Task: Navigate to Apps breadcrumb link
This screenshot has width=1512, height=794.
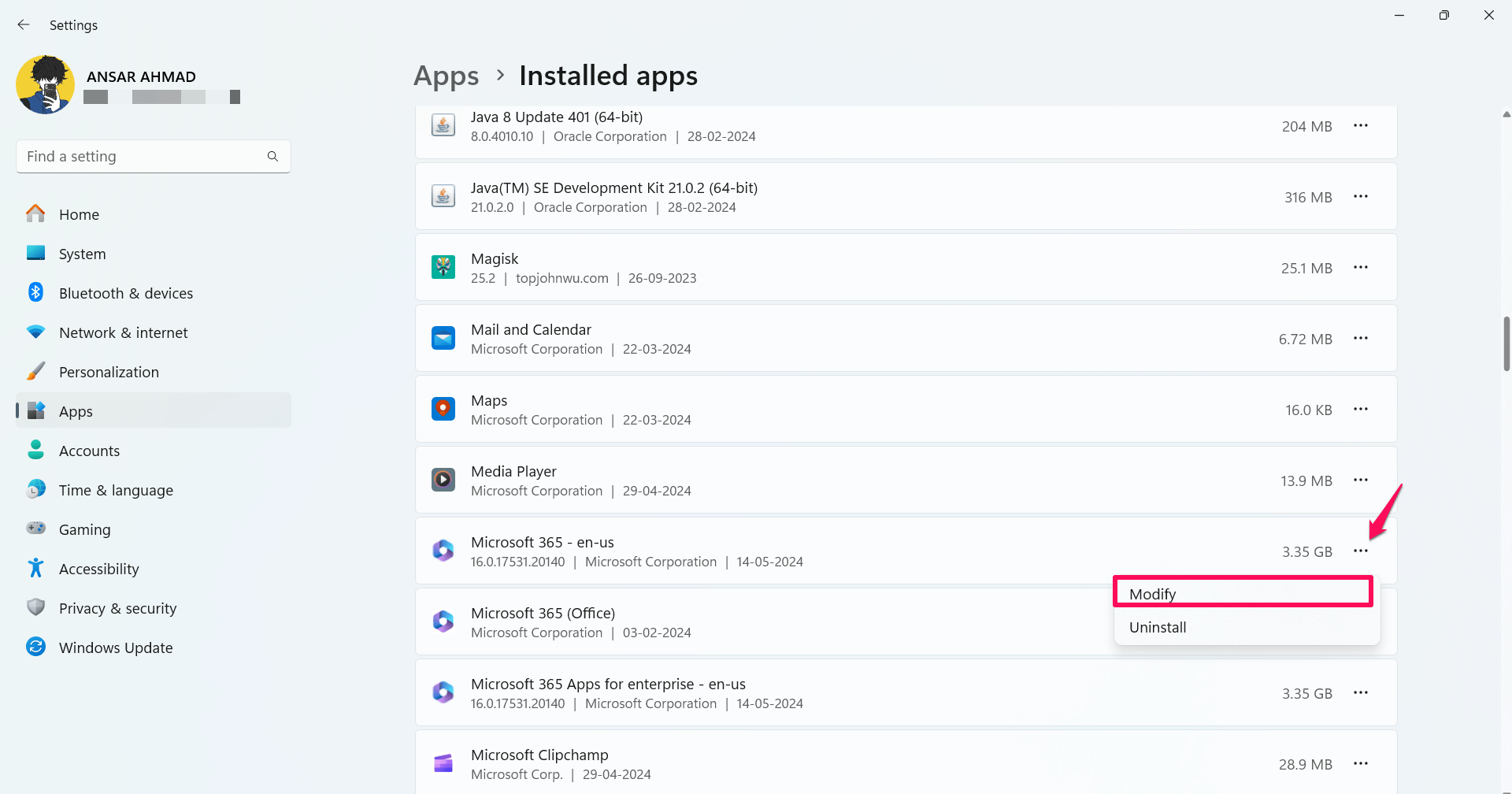Action: 447,76
